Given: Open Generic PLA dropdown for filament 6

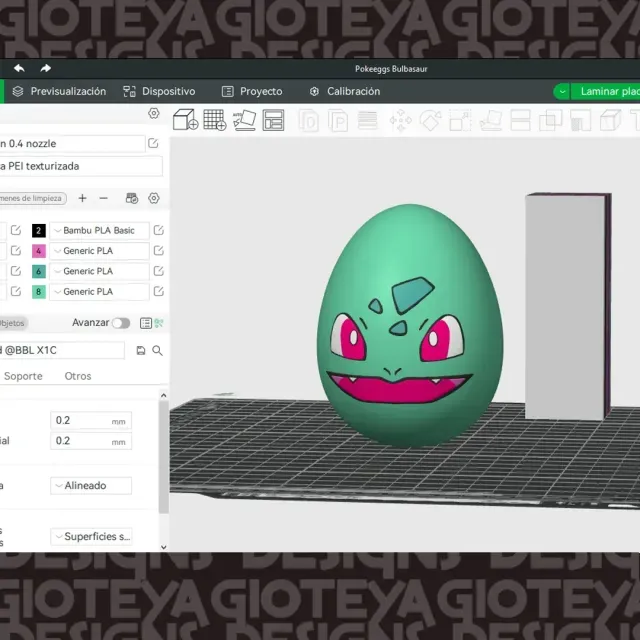Looking at the screenshot, I should 99,271.
